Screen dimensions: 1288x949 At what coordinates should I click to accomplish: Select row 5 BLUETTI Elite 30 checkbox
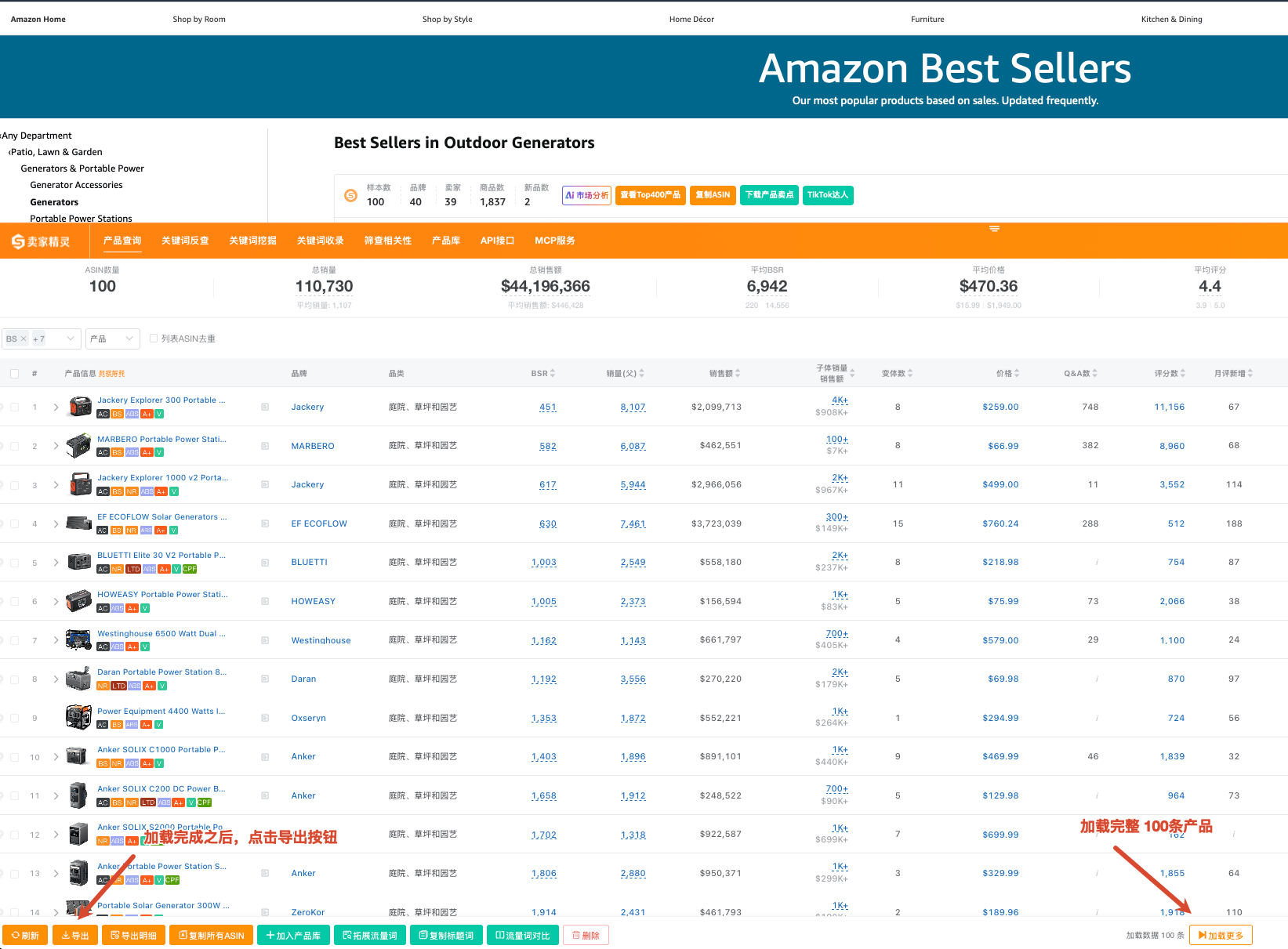point(14,563)
